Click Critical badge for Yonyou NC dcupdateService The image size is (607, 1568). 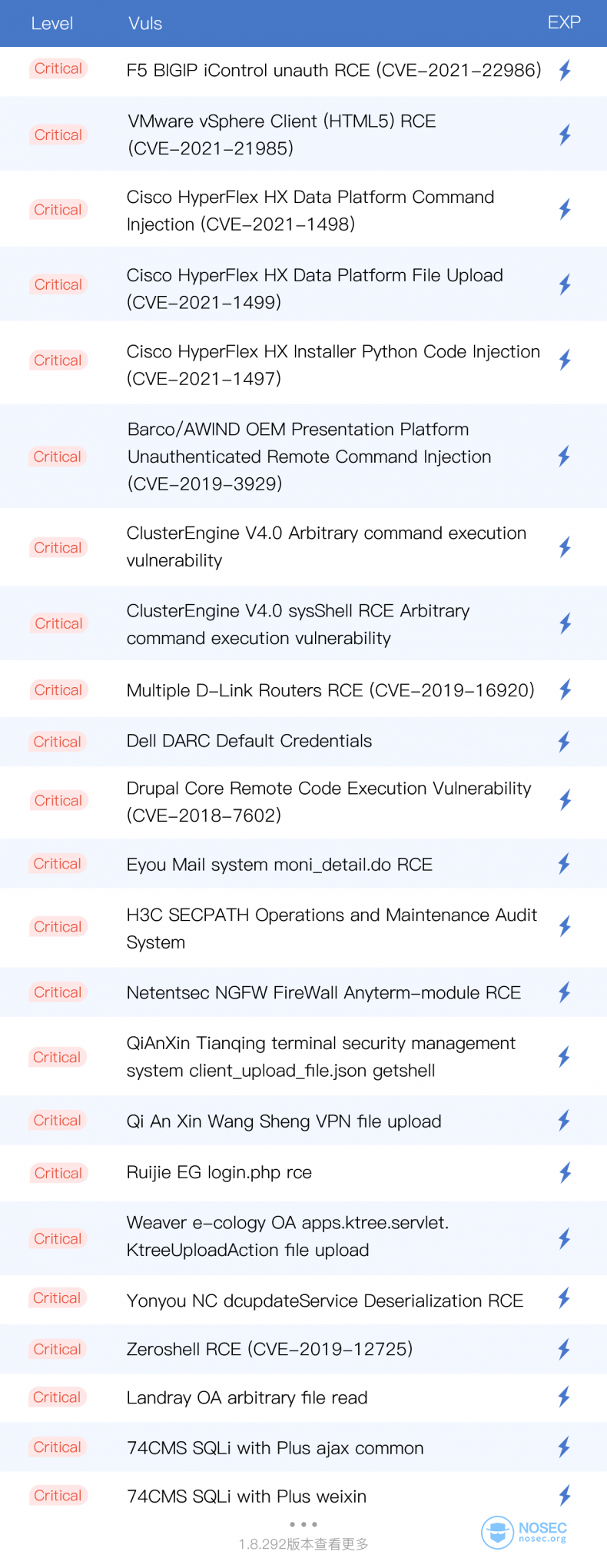[58, 1298]
